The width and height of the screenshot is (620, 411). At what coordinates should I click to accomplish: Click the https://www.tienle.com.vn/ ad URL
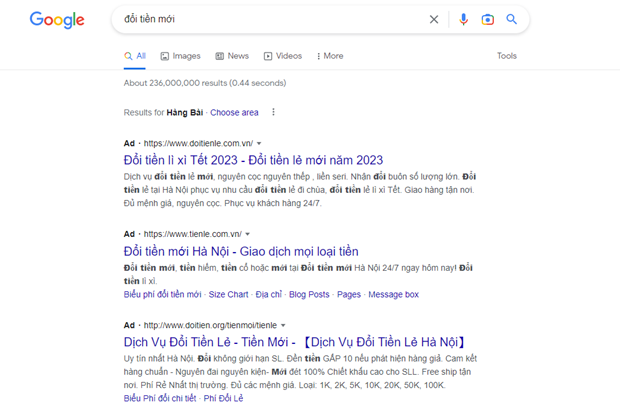tap(193, 234)
